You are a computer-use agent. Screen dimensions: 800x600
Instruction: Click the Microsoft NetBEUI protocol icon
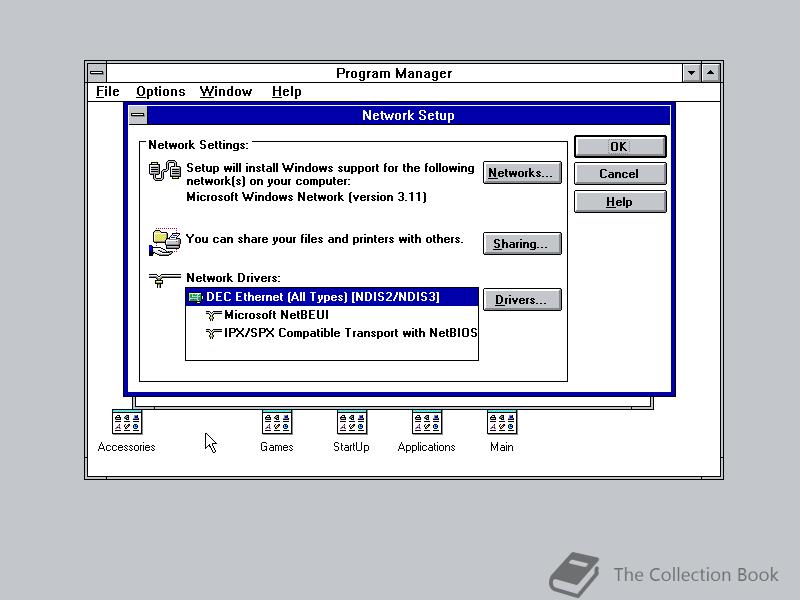coord(213,315)
